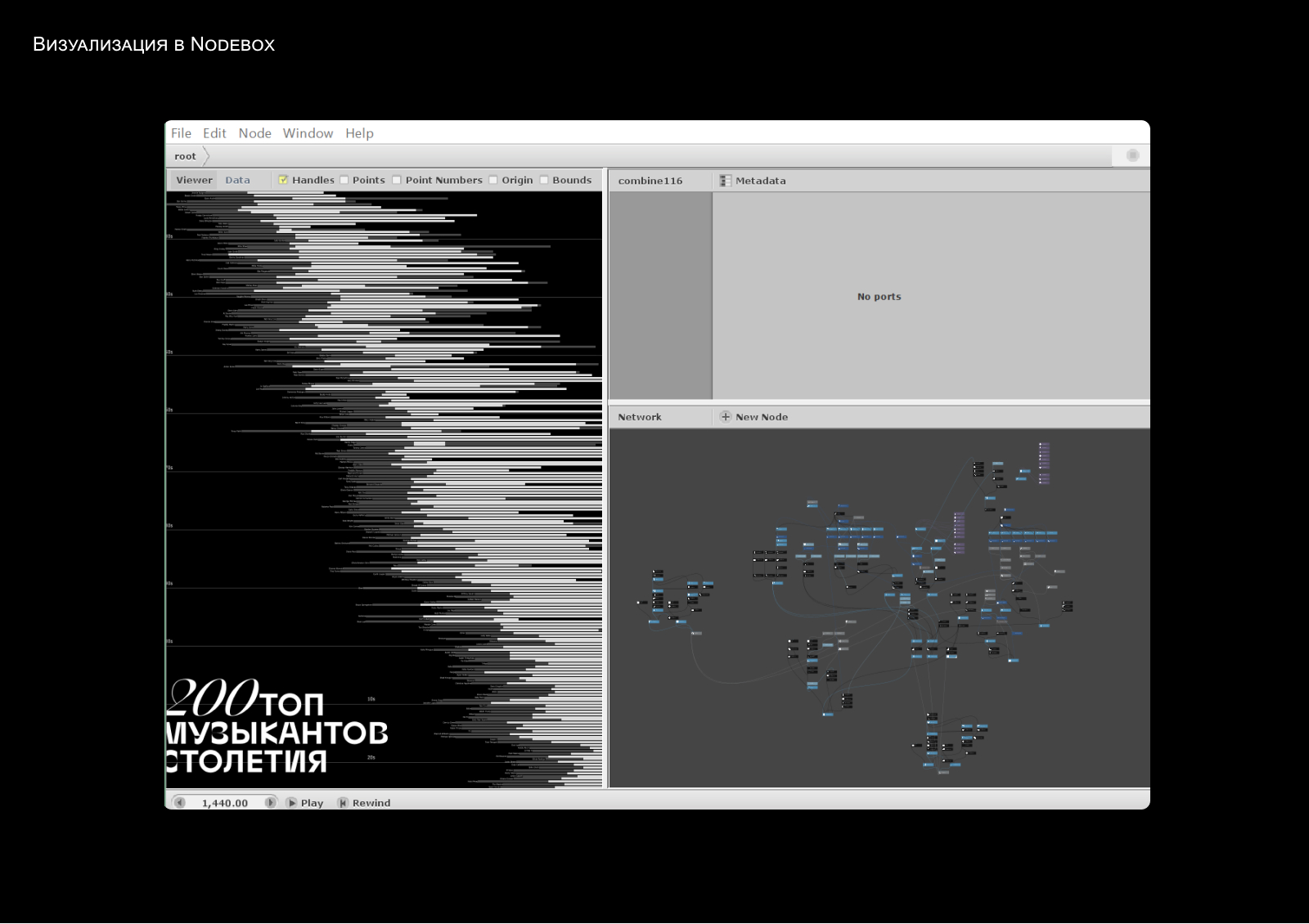1309x924 pixels.
Task: Select the Viewer tab
Action: pyautogui.click(x=194, y=180)
